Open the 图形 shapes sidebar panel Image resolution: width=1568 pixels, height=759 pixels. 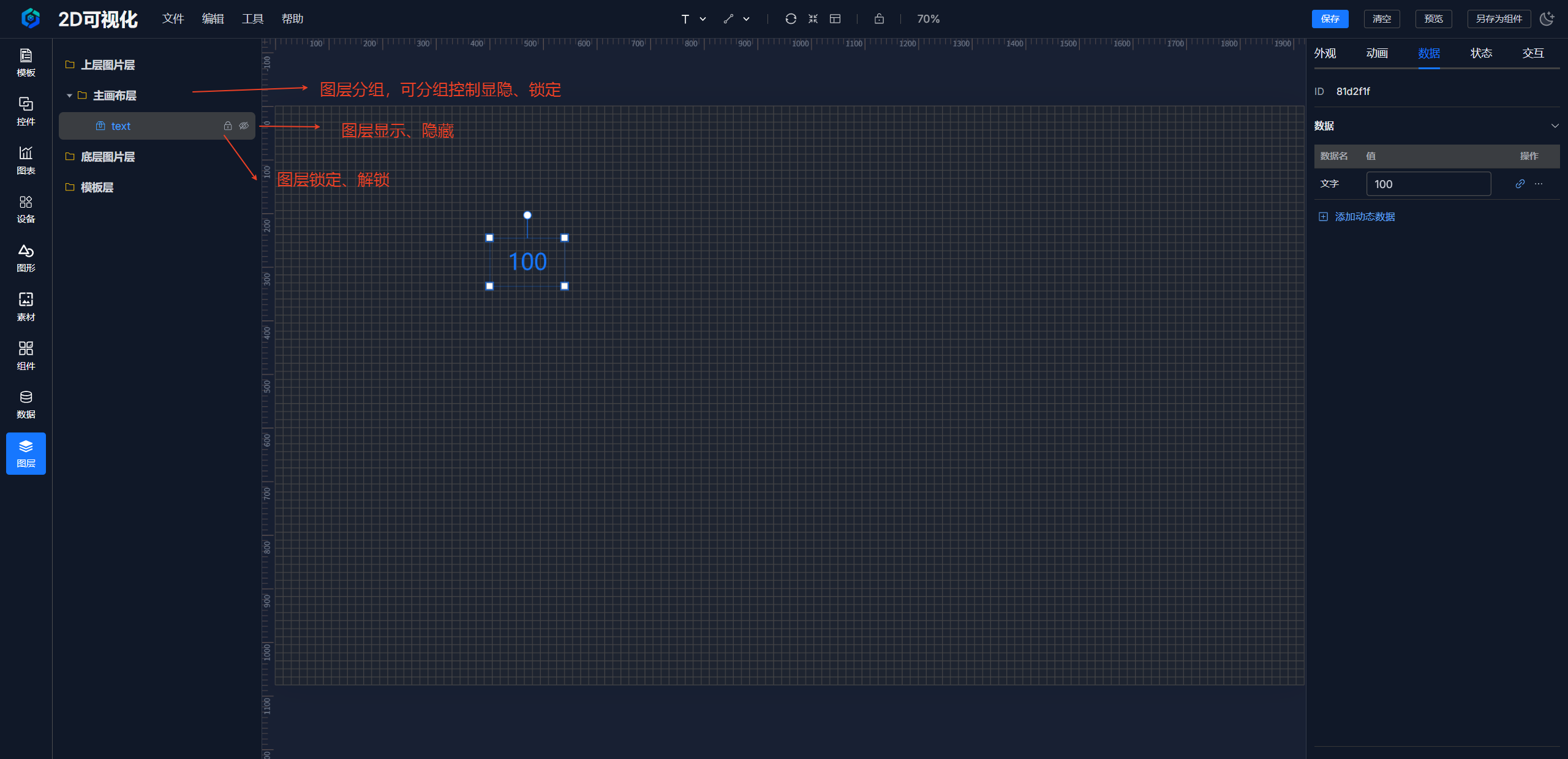[x=26, y=258]
